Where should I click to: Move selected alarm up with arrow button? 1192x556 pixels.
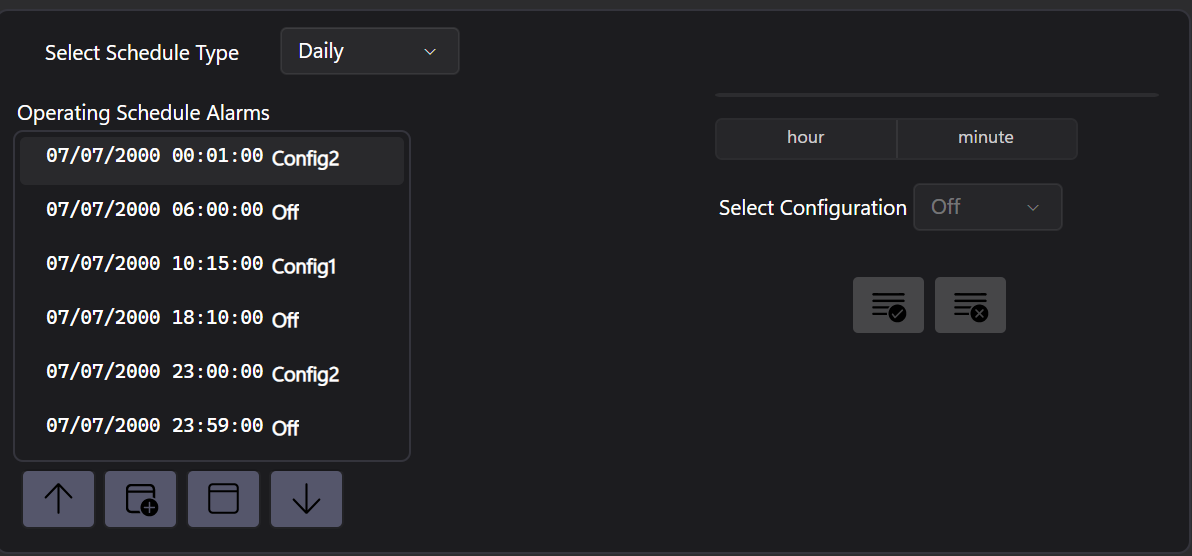(x=59, y=499)
